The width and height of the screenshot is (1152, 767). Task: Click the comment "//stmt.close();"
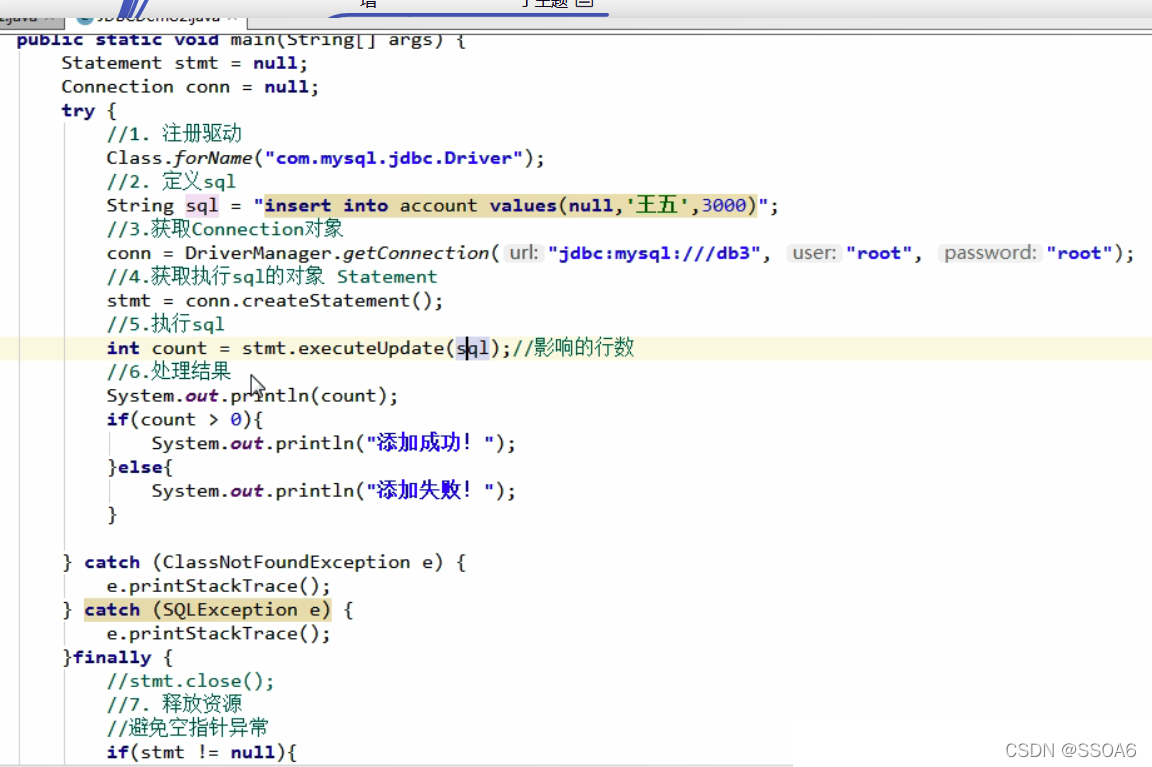click(x=190, y=681)
